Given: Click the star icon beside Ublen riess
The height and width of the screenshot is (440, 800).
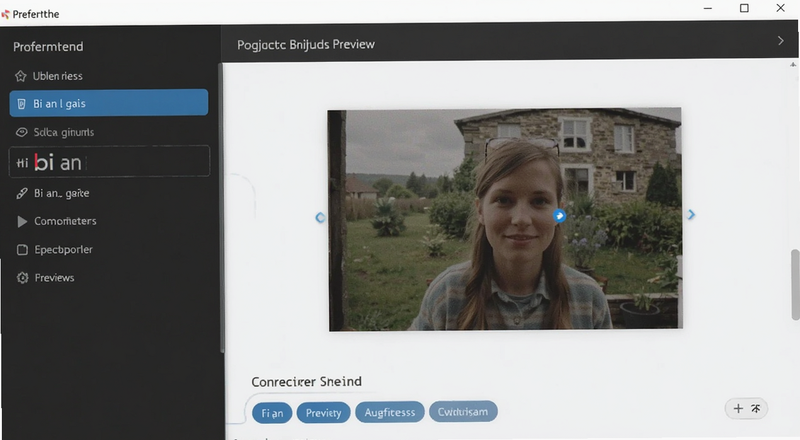Looking at the screenshot, I should pyautogui.click(x=20, y=76).
